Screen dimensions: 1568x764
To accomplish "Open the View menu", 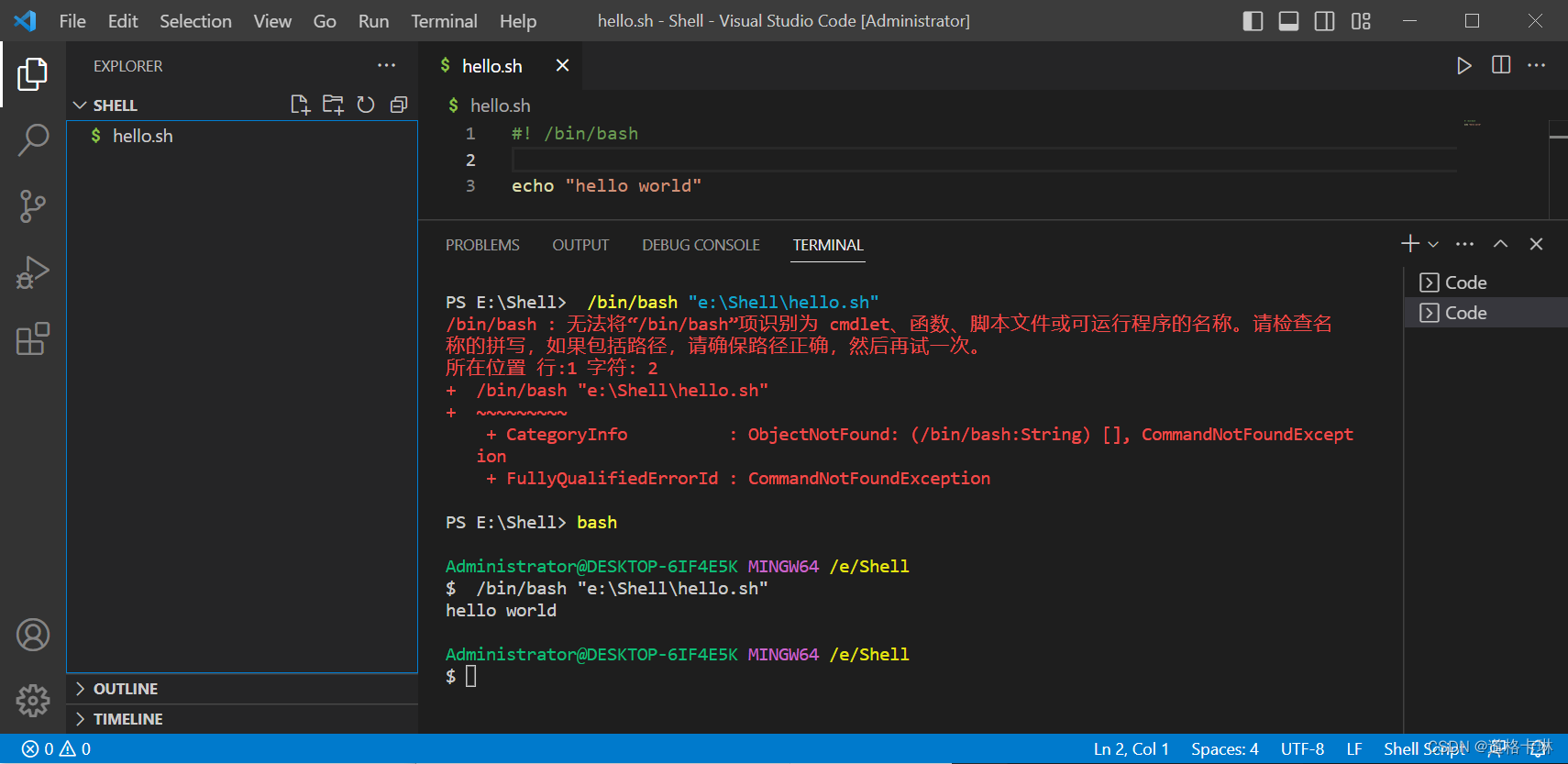I will point(272,20).
